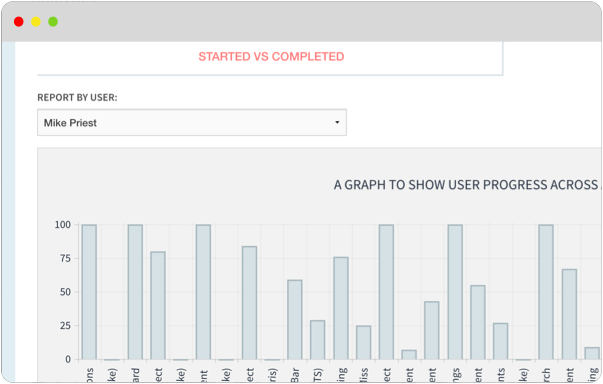Click the tall 'ing' bar near 75
Image resolution: width=603 pixels, height=384 pixels.
click(x=341, y=308)
